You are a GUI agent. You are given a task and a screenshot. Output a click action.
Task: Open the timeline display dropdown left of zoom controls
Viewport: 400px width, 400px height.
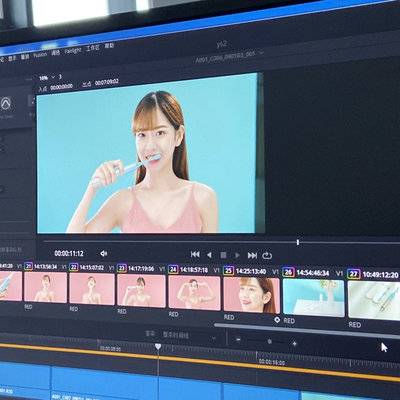(x=189, y=336)
